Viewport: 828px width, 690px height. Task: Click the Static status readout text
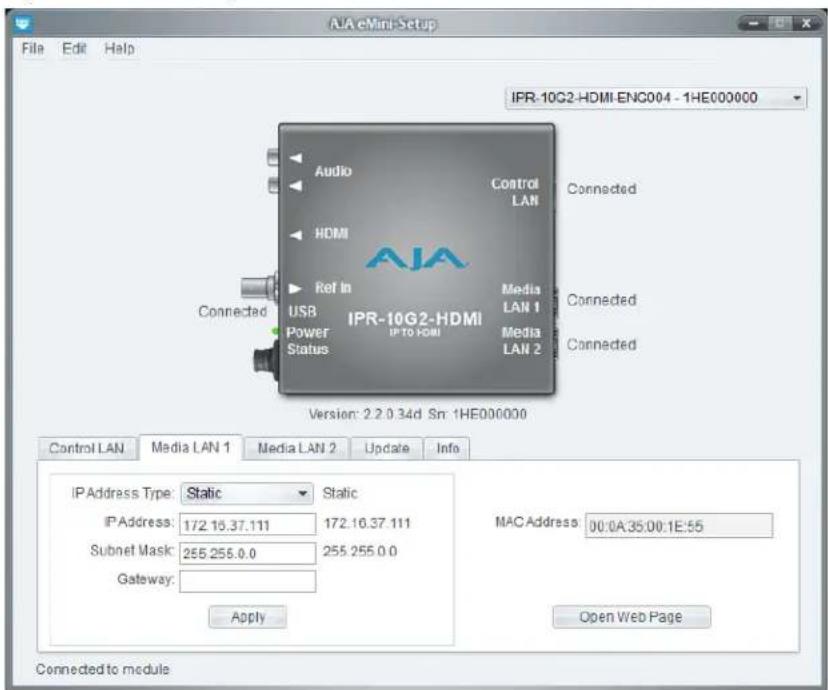(340, 493)
